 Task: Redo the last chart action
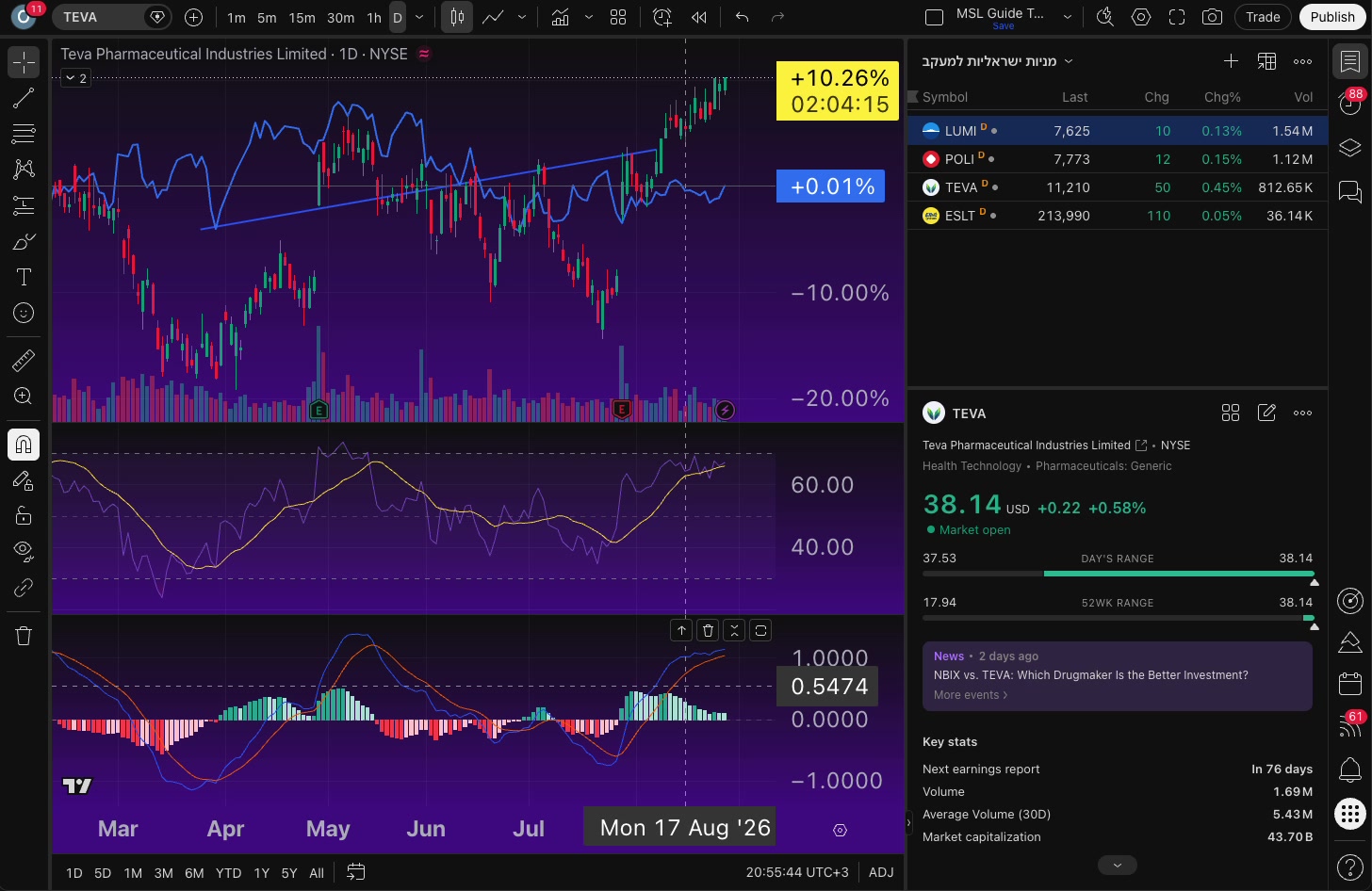[777, 17]
